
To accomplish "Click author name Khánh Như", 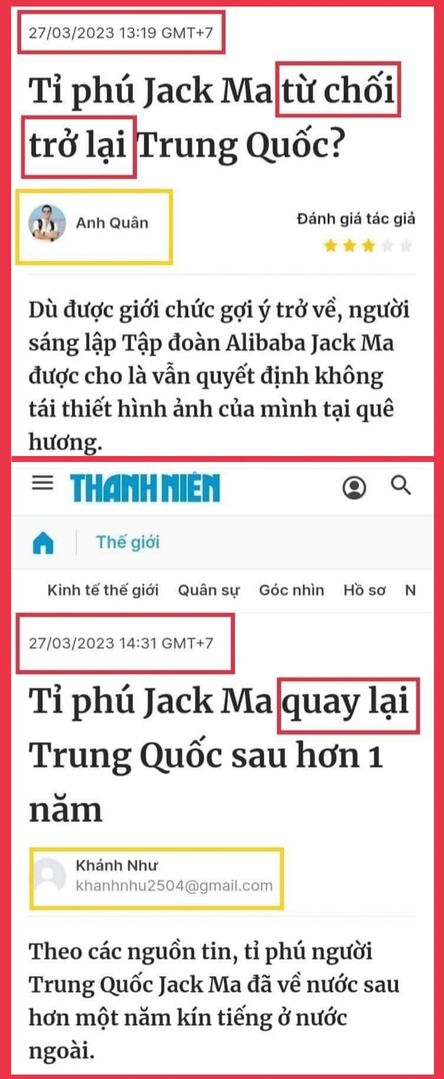I will click(x=109, y=864).
